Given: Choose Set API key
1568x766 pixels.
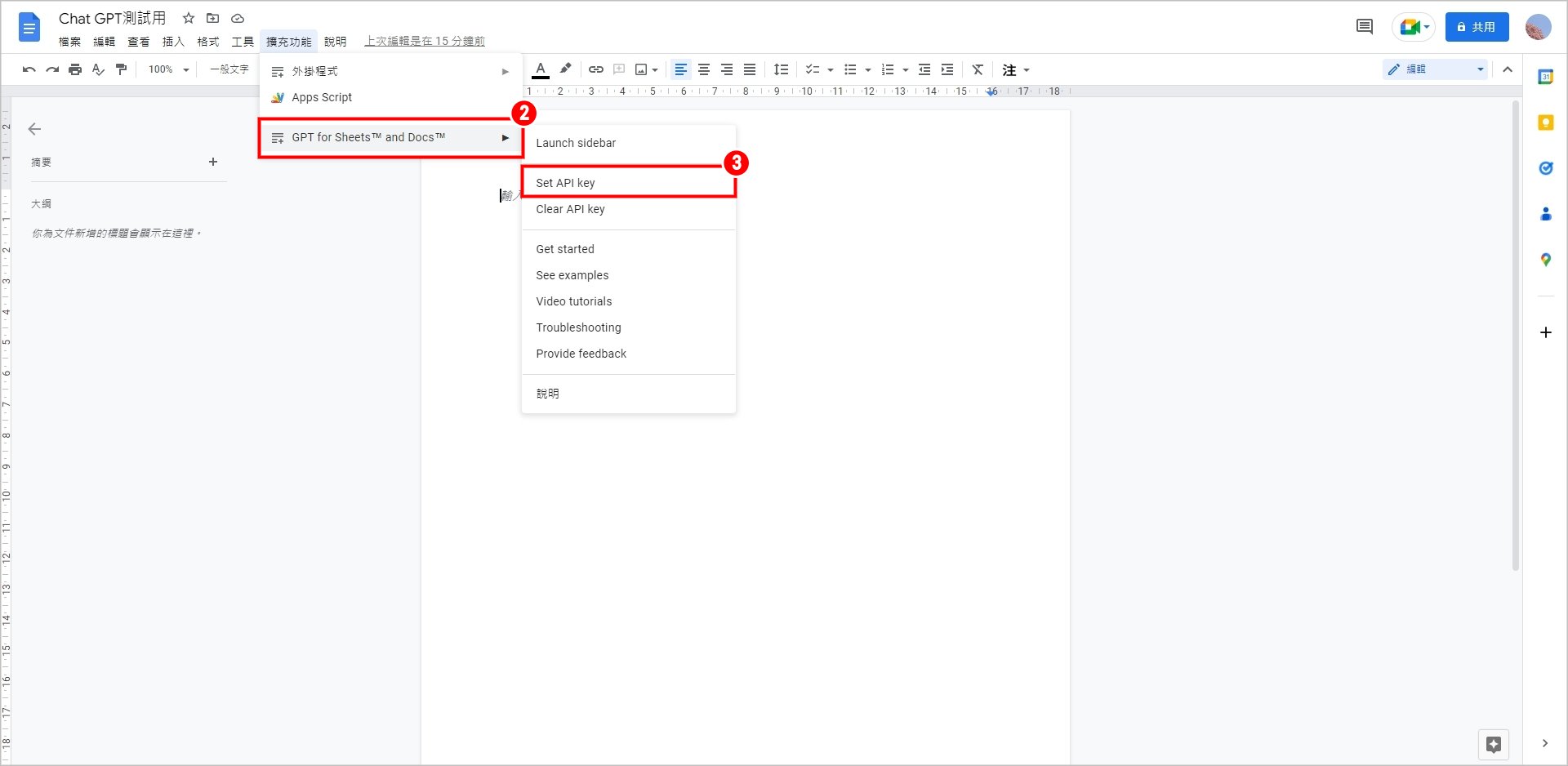Looking at the screenshot, I should 629,183.
